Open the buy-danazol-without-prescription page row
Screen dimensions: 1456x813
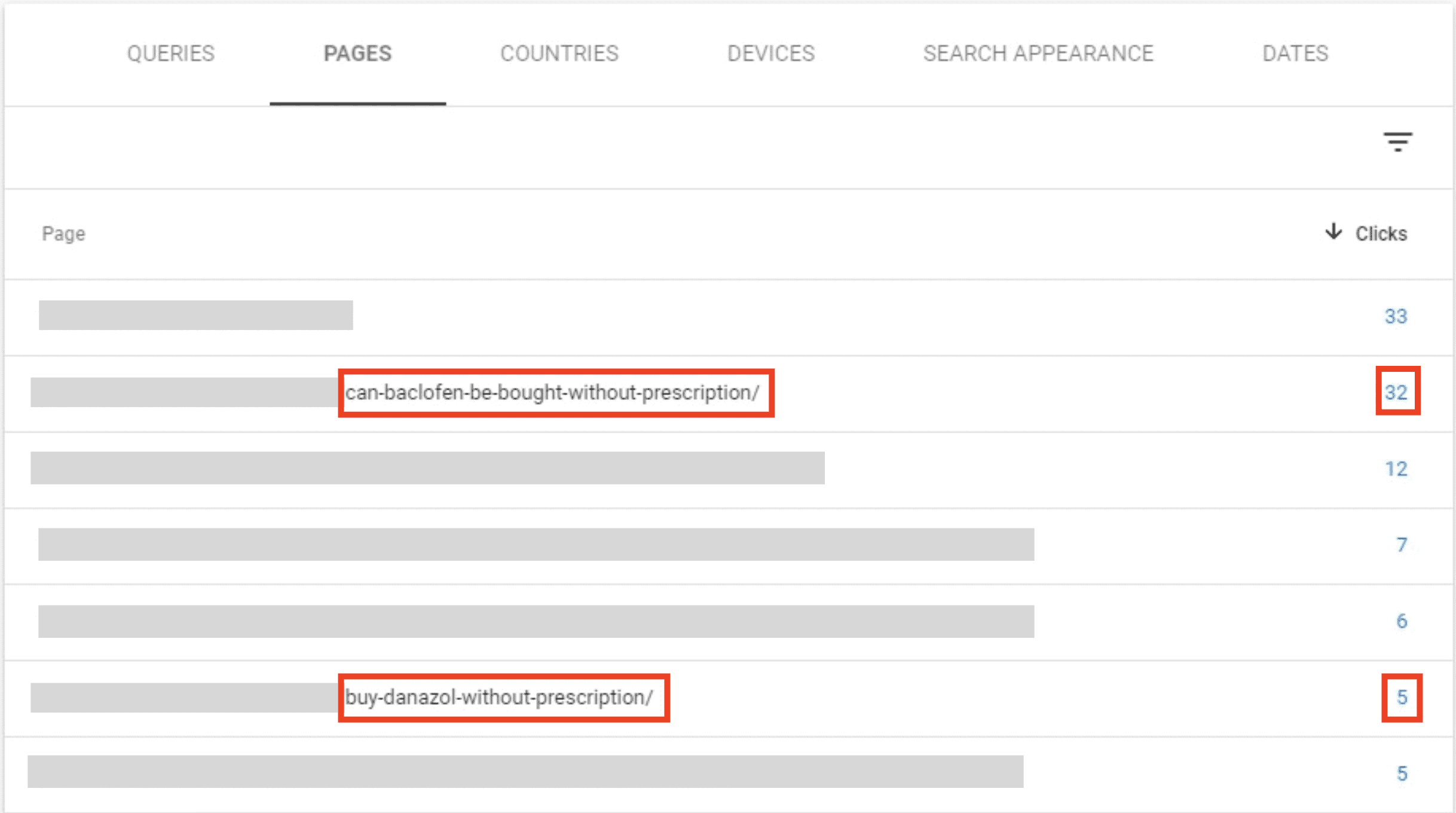pos(499,698)
